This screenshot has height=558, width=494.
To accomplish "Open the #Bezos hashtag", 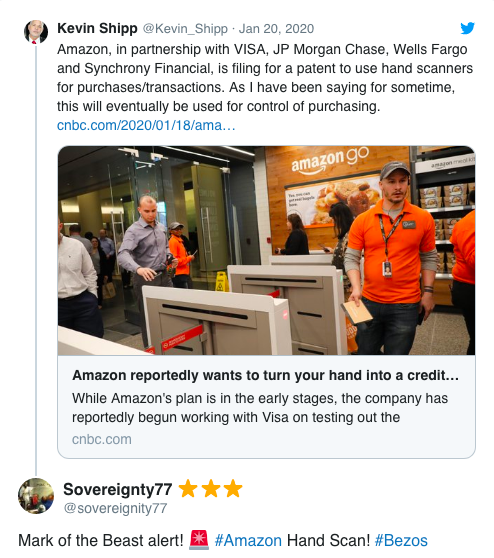I will tap(401, 540).
